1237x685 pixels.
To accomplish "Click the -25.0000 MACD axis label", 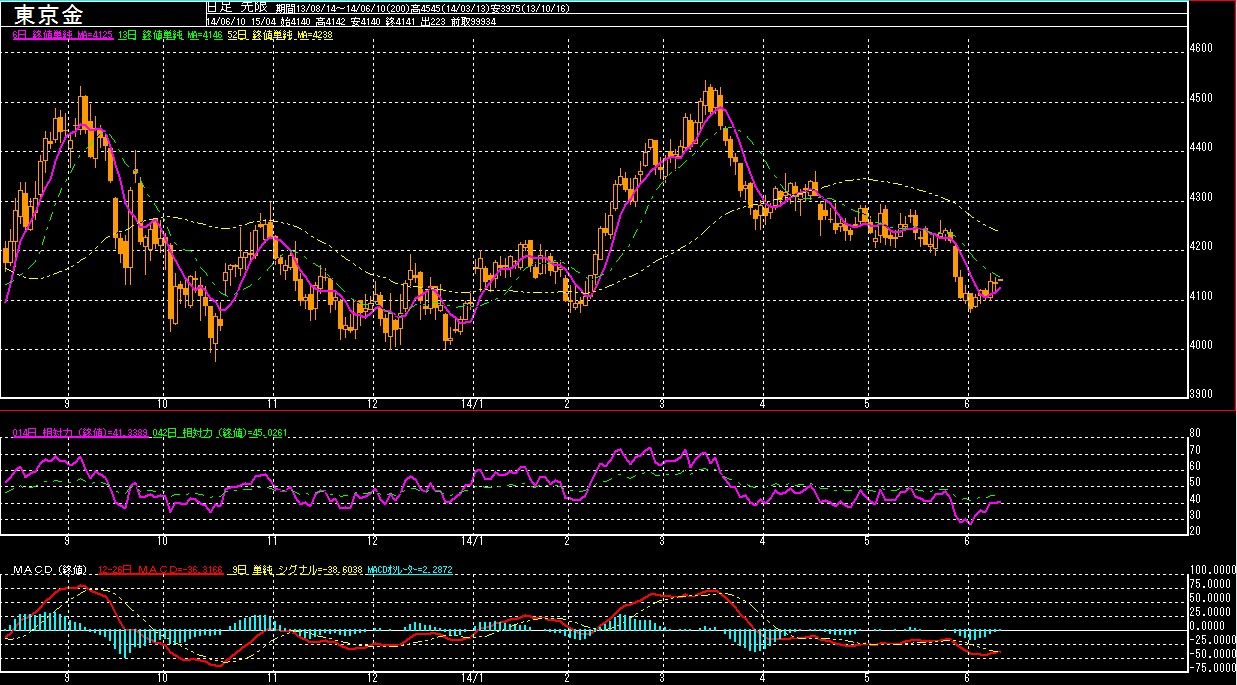I will tap(1211, 639).
